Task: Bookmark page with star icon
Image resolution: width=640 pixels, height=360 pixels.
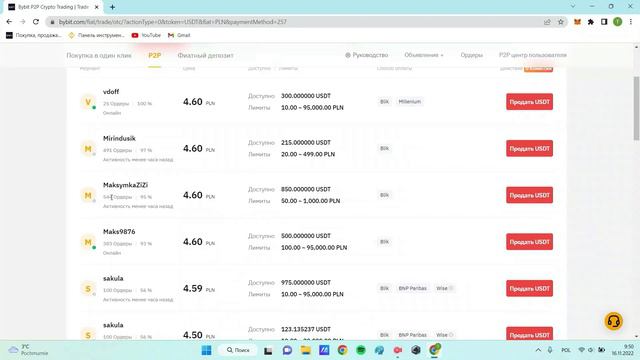Action: click(561, 22)
